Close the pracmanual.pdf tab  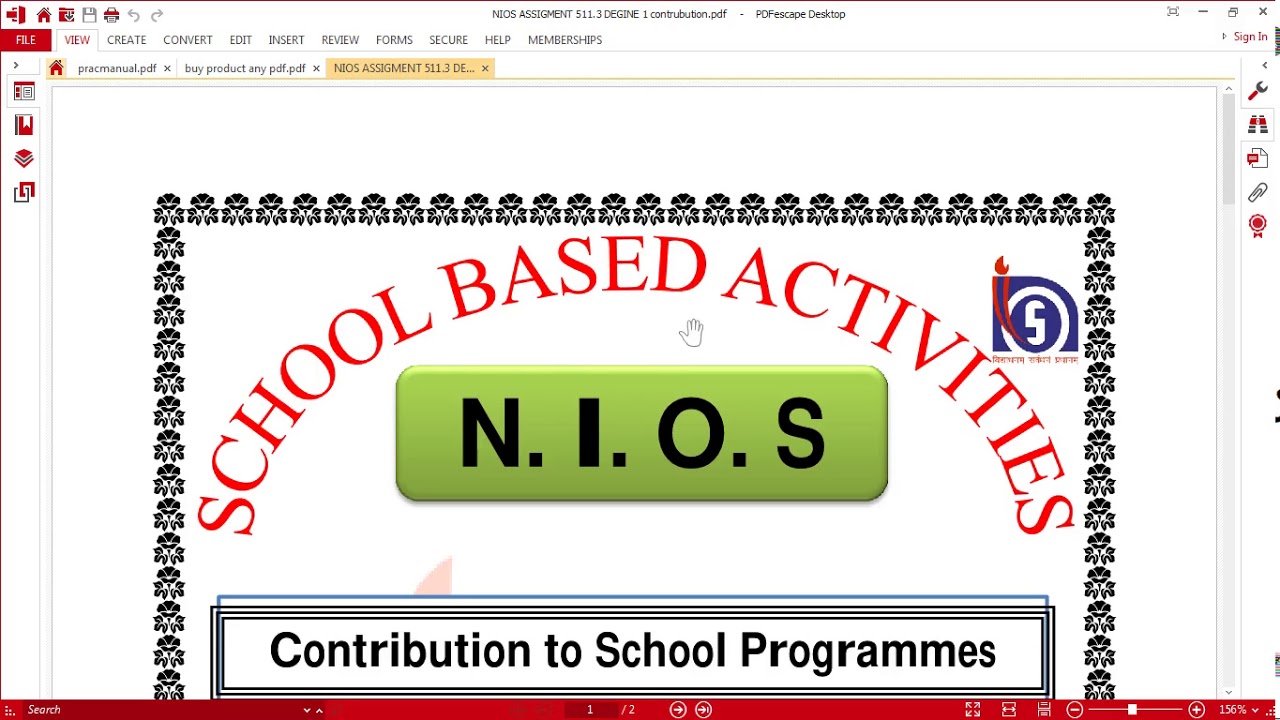pyautogui.click(x=167, y=68)
